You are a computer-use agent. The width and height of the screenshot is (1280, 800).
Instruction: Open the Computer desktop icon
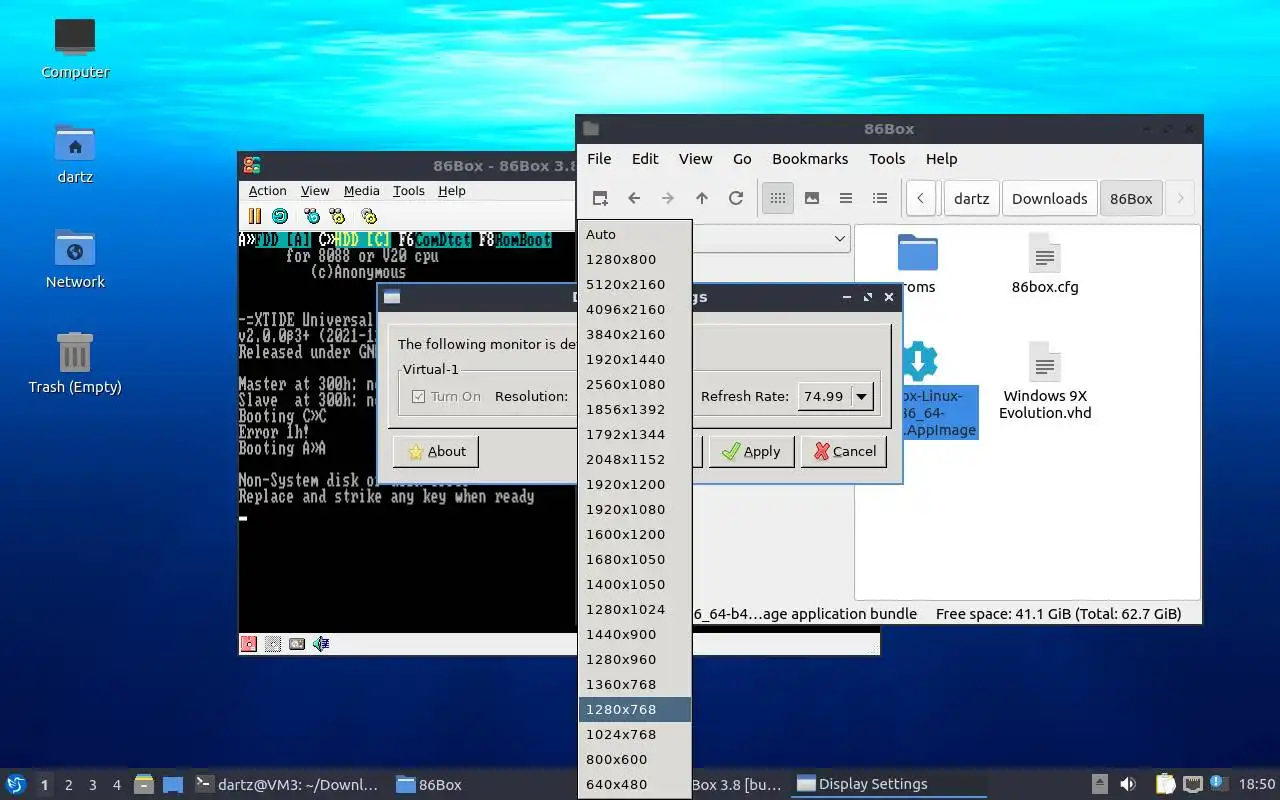pyautogui.click(x=75, y=48)
